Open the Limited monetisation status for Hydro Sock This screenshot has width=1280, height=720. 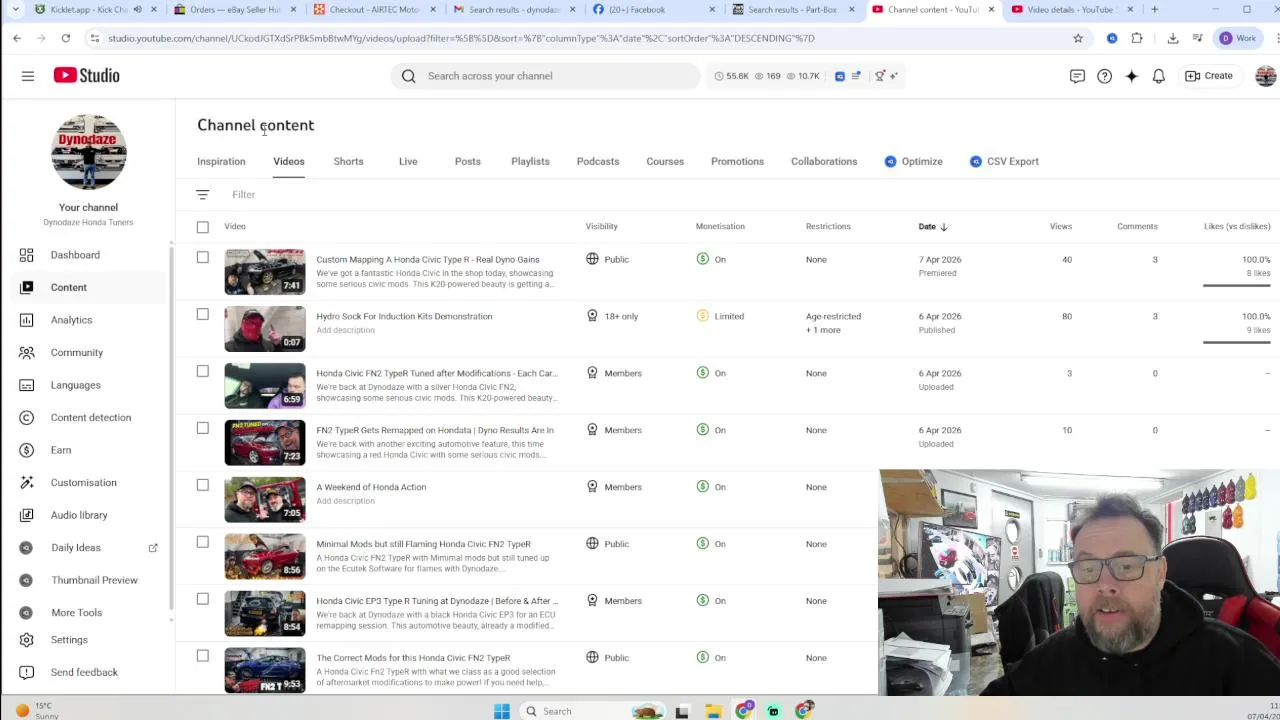tap(721, 316)
